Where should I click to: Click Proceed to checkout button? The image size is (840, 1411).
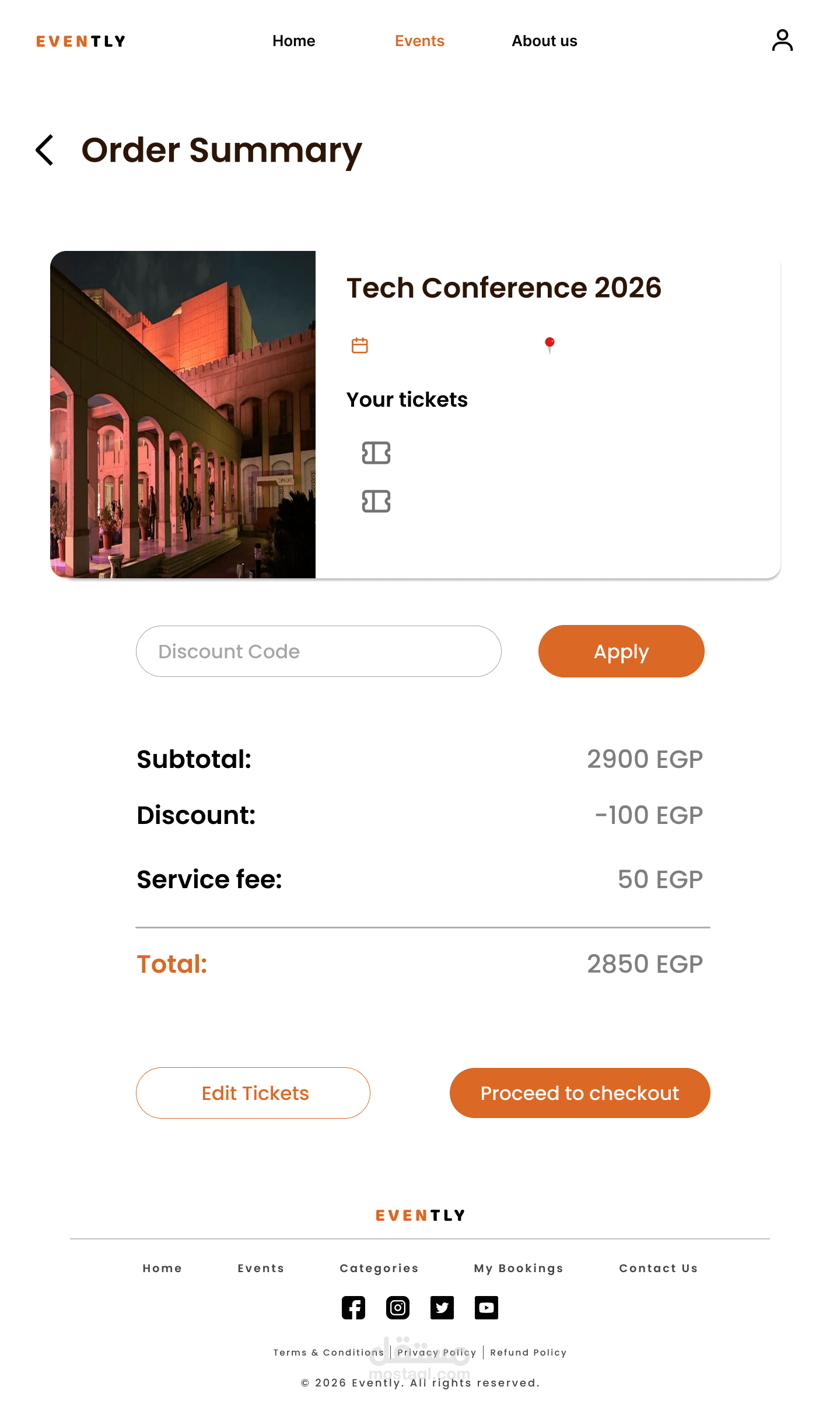(580, 1093)
